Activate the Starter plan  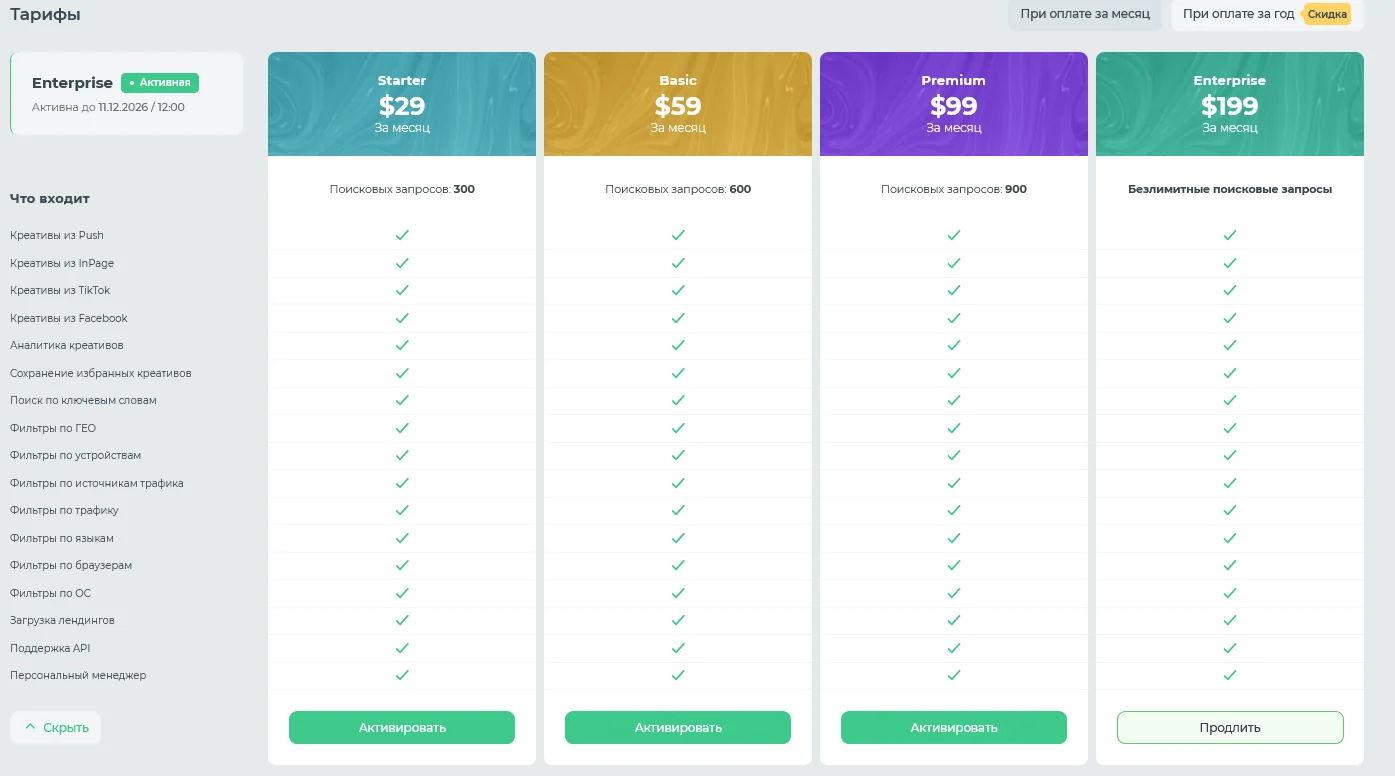click(402, 728)
